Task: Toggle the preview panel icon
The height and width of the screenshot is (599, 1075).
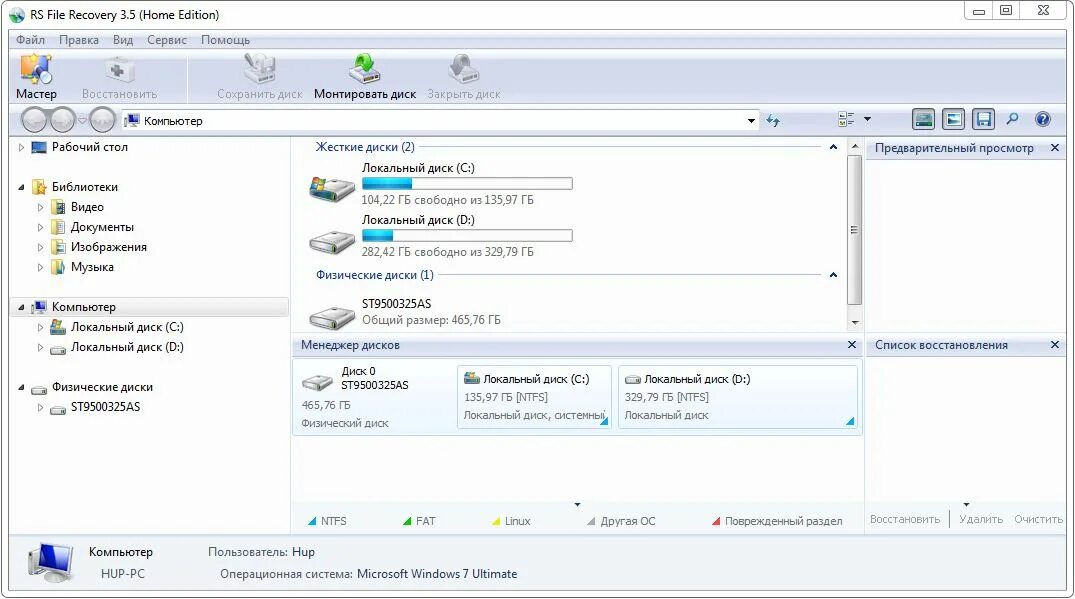Action: pyautogui.click(x=954, y=119)
